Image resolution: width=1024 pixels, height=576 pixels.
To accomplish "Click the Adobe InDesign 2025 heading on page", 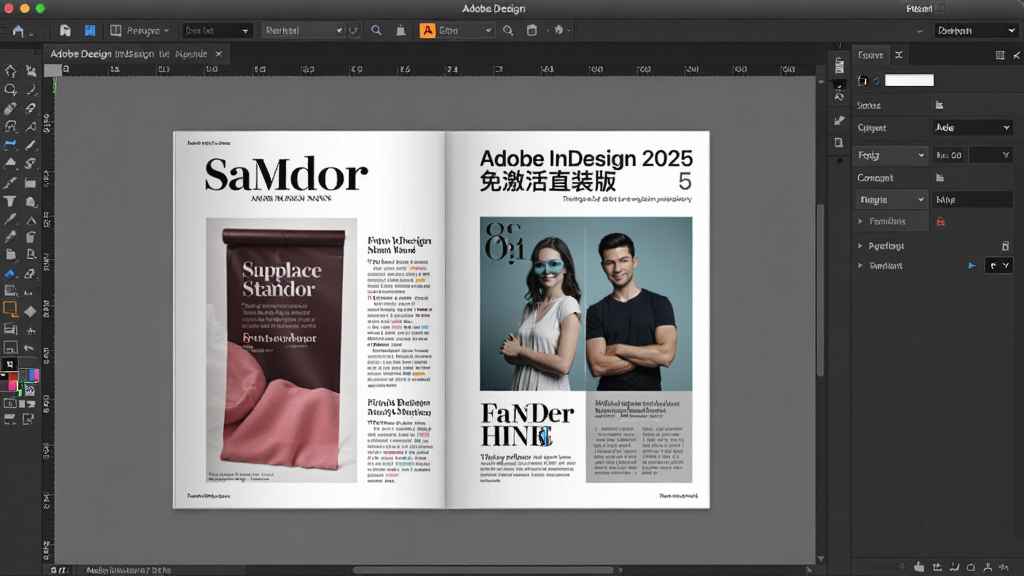I will [586, 158].
